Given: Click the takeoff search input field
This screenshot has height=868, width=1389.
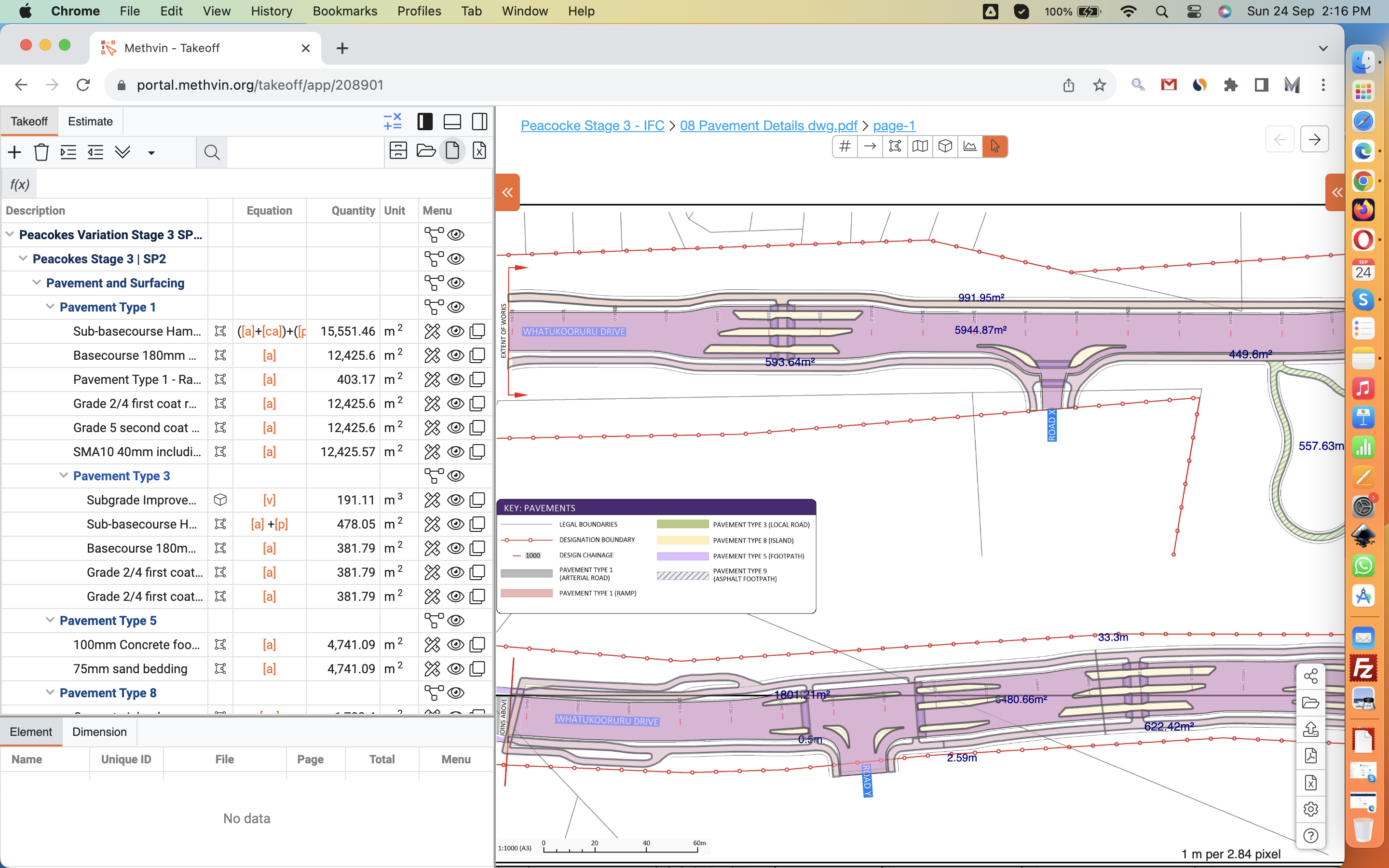Looking at the screenshot, I should [304, 152].
